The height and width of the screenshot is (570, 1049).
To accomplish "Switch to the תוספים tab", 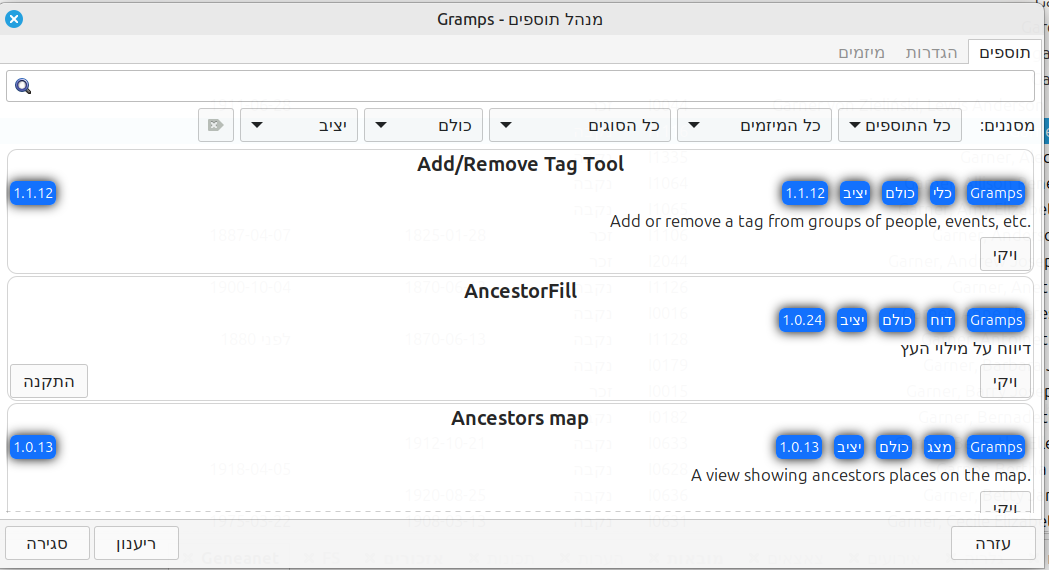I will [1004, 52].
